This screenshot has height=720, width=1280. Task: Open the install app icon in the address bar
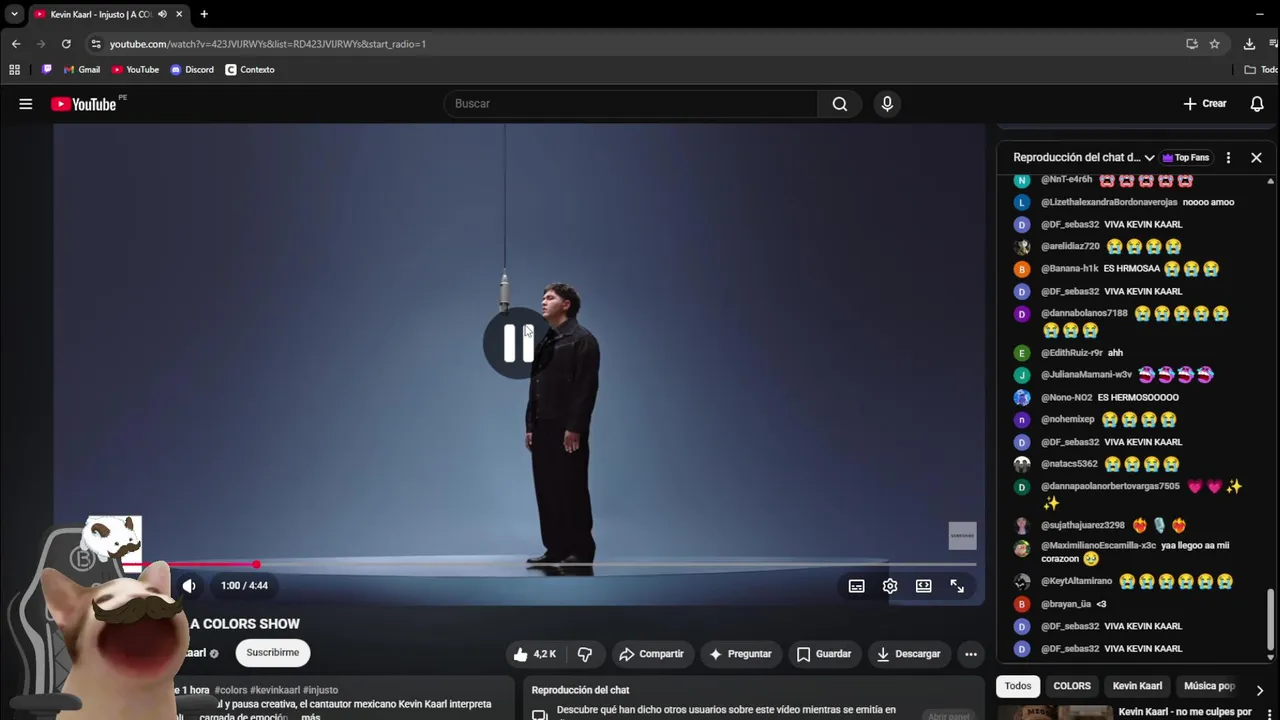tap(1192, 44)
